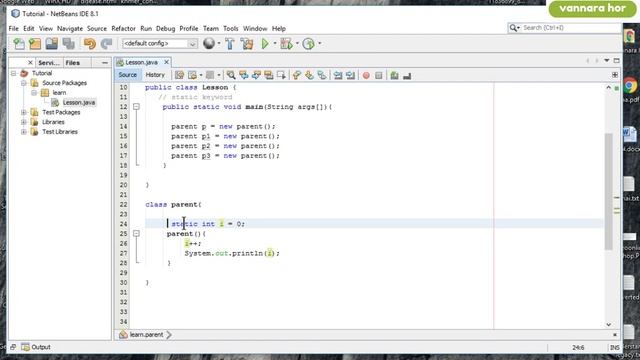This screenshot has width=640, height=360.
Task: Collapse the Source Packages node
Action: [x=24, y=83]
